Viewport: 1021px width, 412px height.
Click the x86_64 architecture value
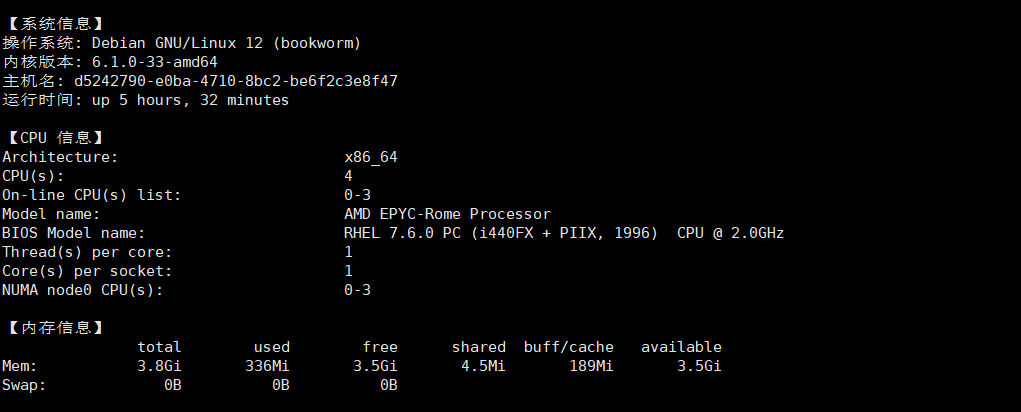coord(371,157)
